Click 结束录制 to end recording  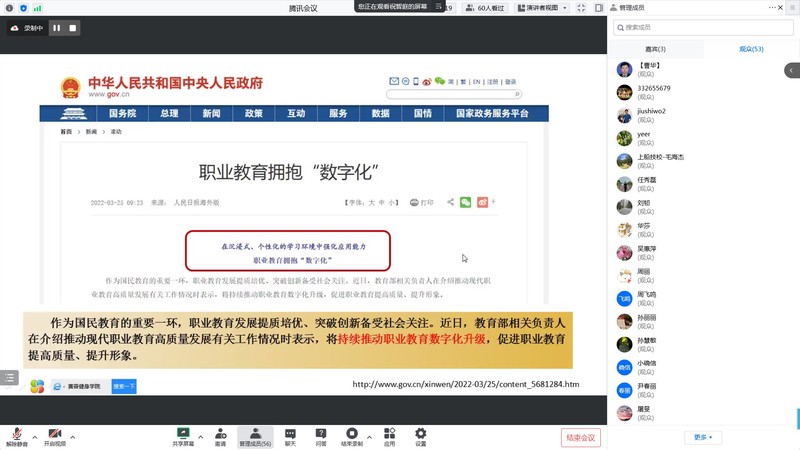coord(355,436)
